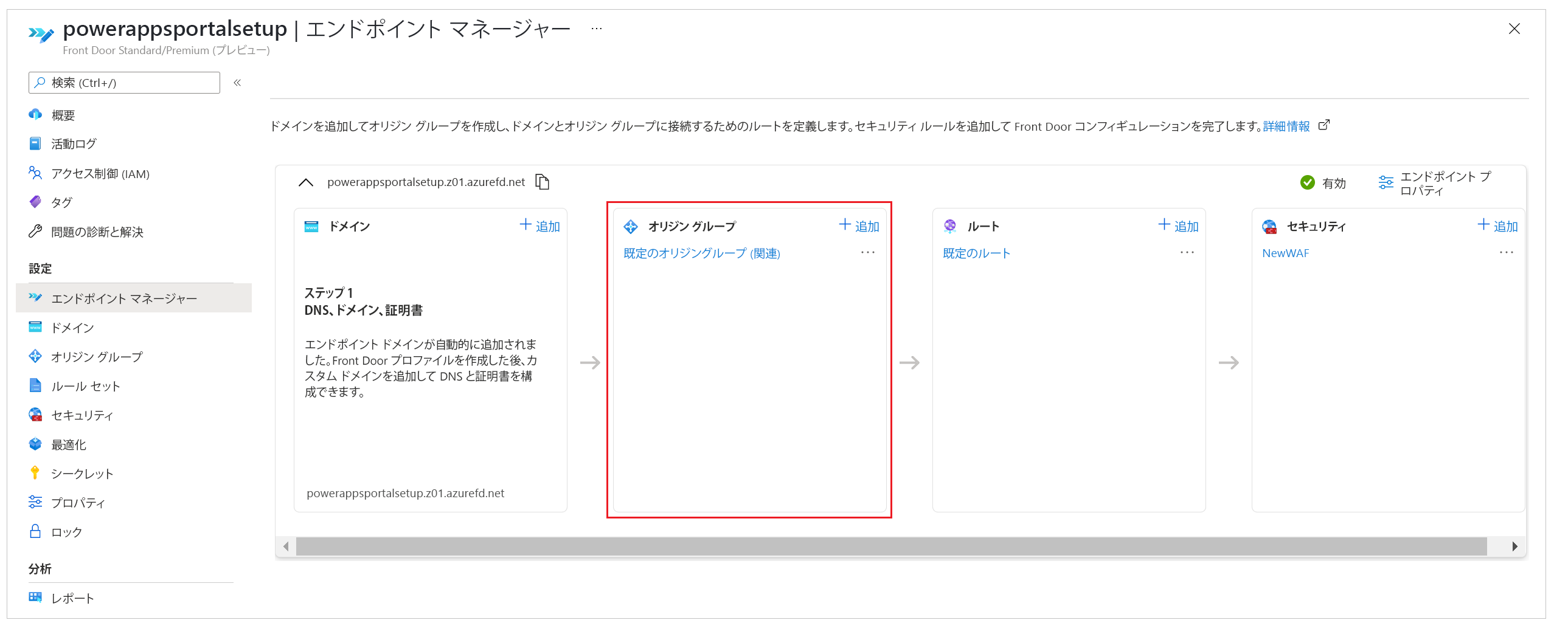Click the ルール セット icon in the sidebar
1568x637 pixels.
[x=35, y=386]
